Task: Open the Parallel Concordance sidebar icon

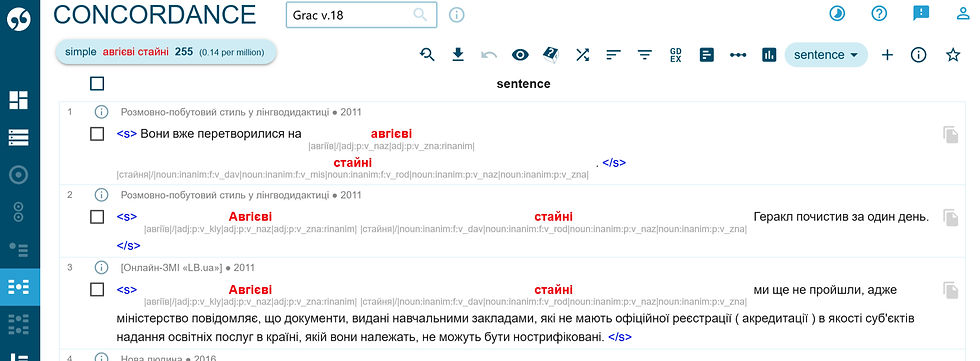Action: coord(19,324)
